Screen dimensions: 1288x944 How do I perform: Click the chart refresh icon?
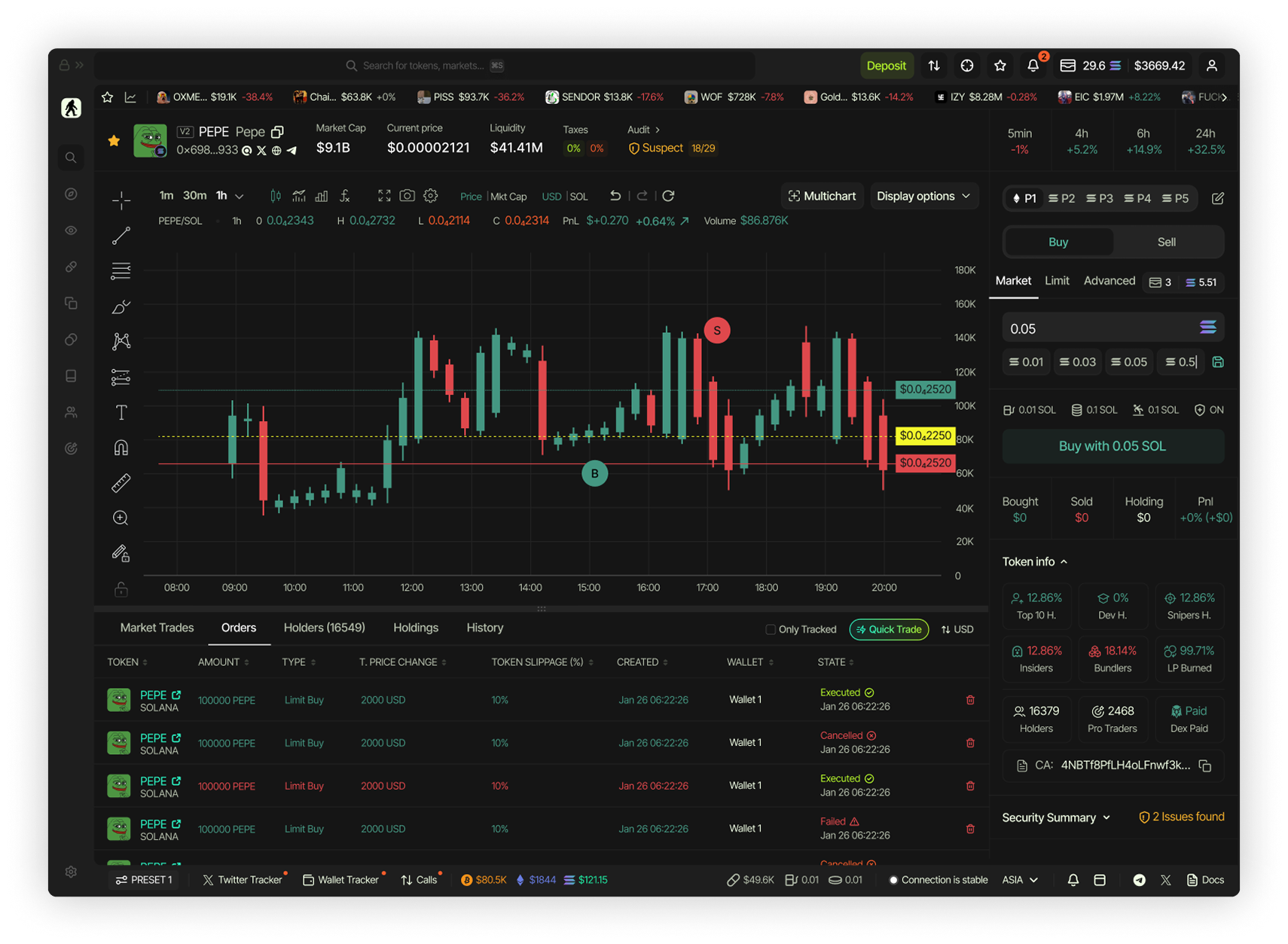pyautogui.click(x=668, y=196)
